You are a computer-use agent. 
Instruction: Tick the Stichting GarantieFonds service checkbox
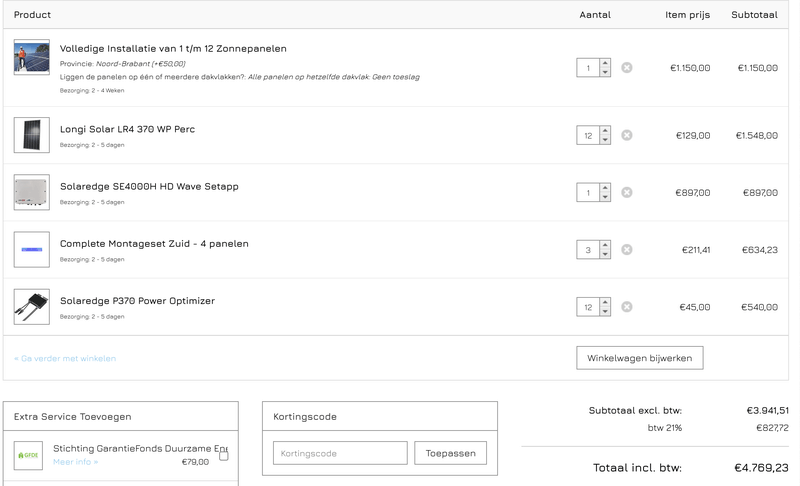click(224, 456)
